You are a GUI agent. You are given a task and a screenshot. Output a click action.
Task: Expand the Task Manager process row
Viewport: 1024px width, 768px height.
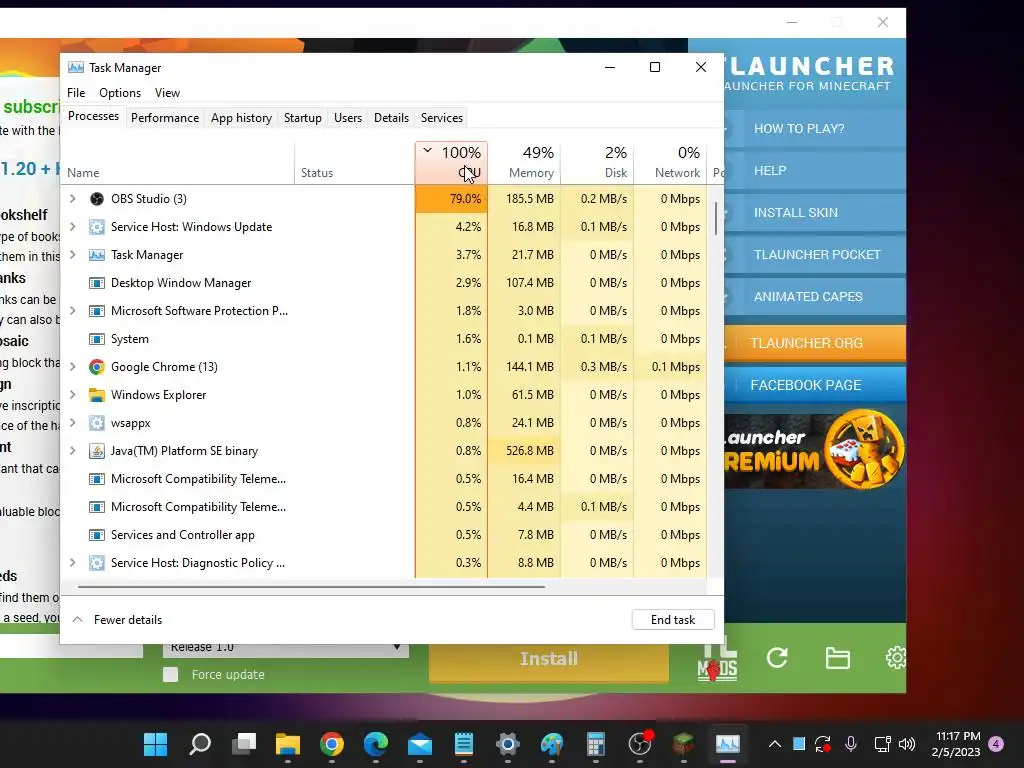72,255
